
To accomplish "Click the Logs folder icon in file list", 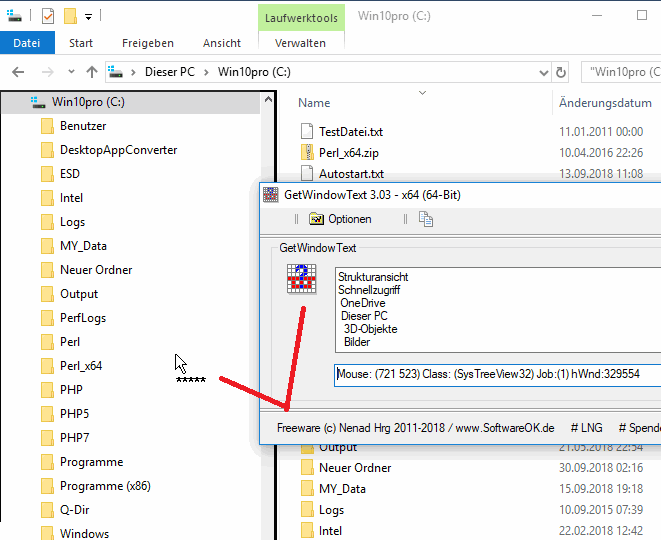I will tap(307, 510).
